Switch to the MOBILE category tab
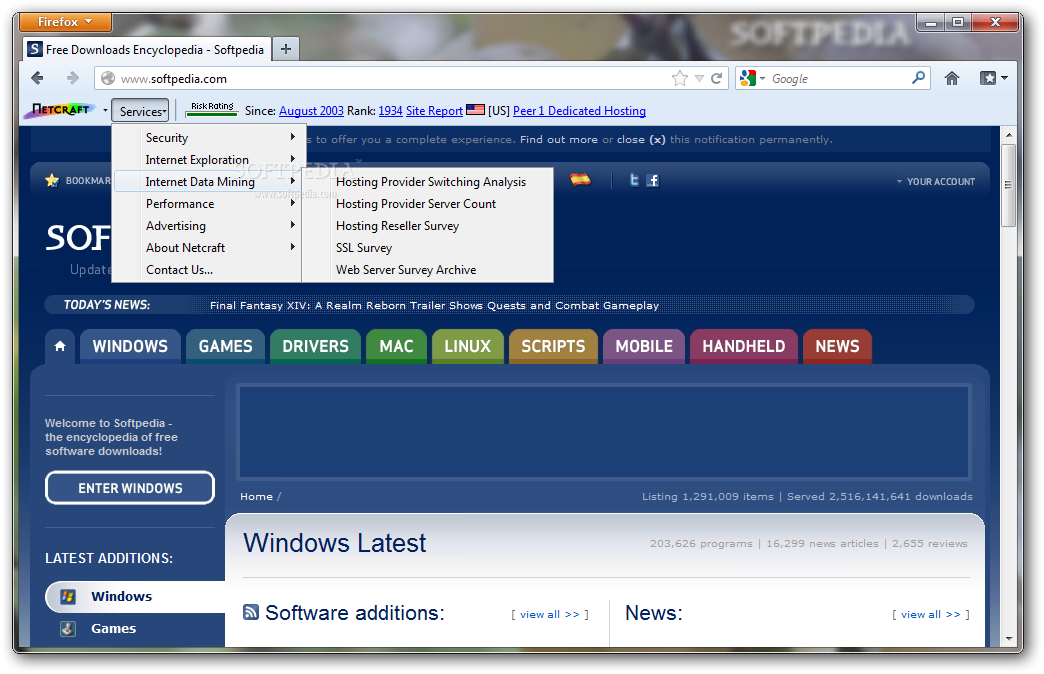Screen dimensions: 1044x674 [644, 346]
